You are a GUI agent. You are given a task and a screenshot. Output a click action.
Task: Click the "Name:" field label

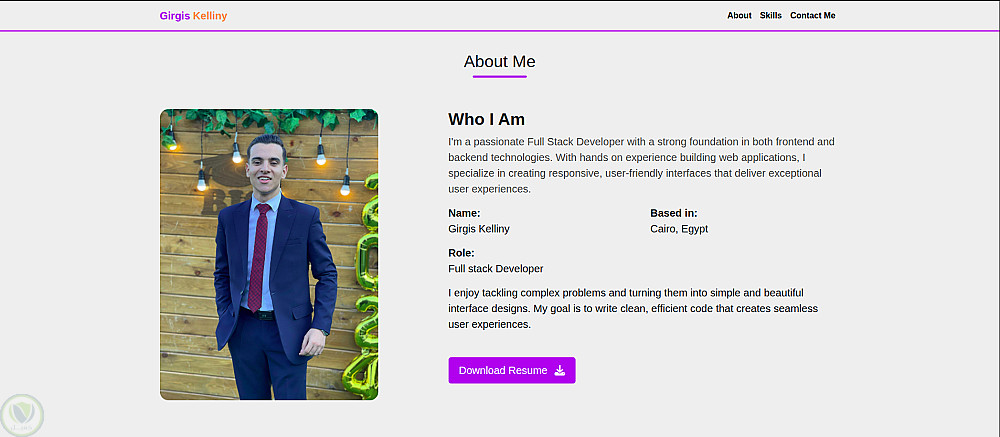click(x=464, y=213)
